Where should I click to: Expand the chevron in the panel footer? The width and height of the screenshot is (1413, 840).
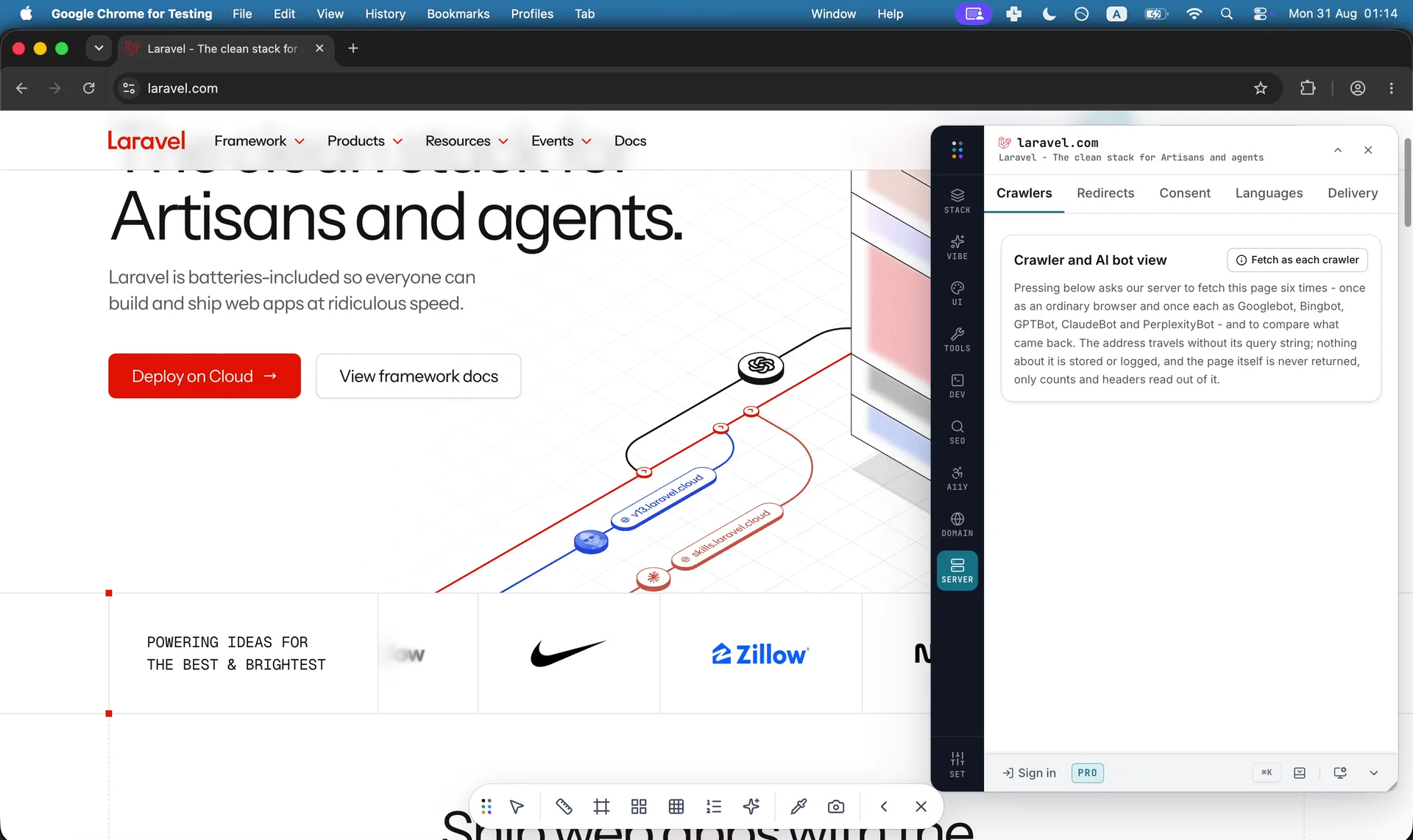[x=1373, y=773]
